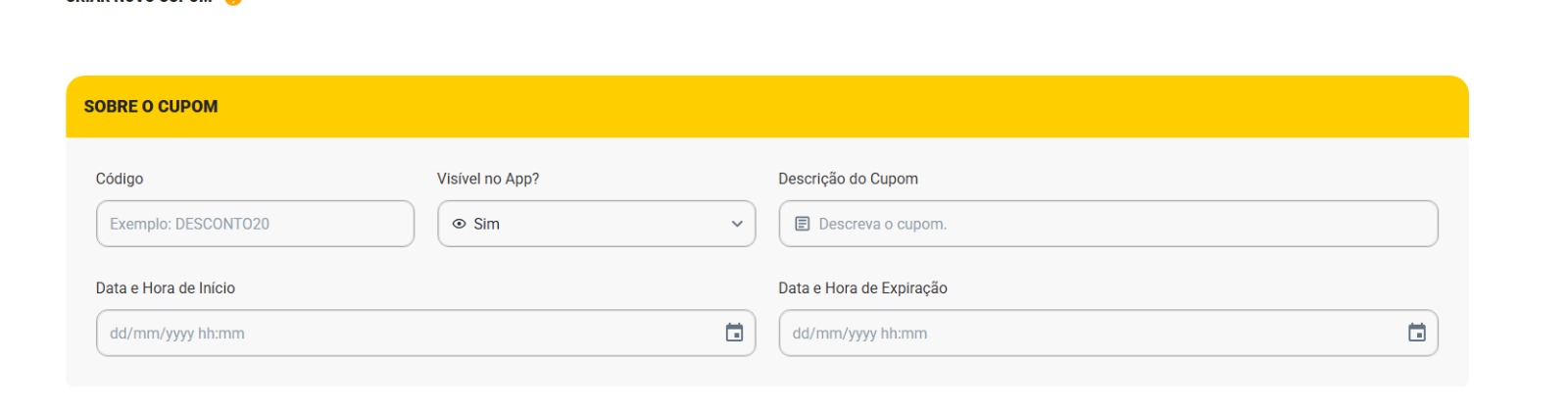Open the calendar picker for Data e Hora de Expiração
The image size is (1568, 416).
(1417, 333)
